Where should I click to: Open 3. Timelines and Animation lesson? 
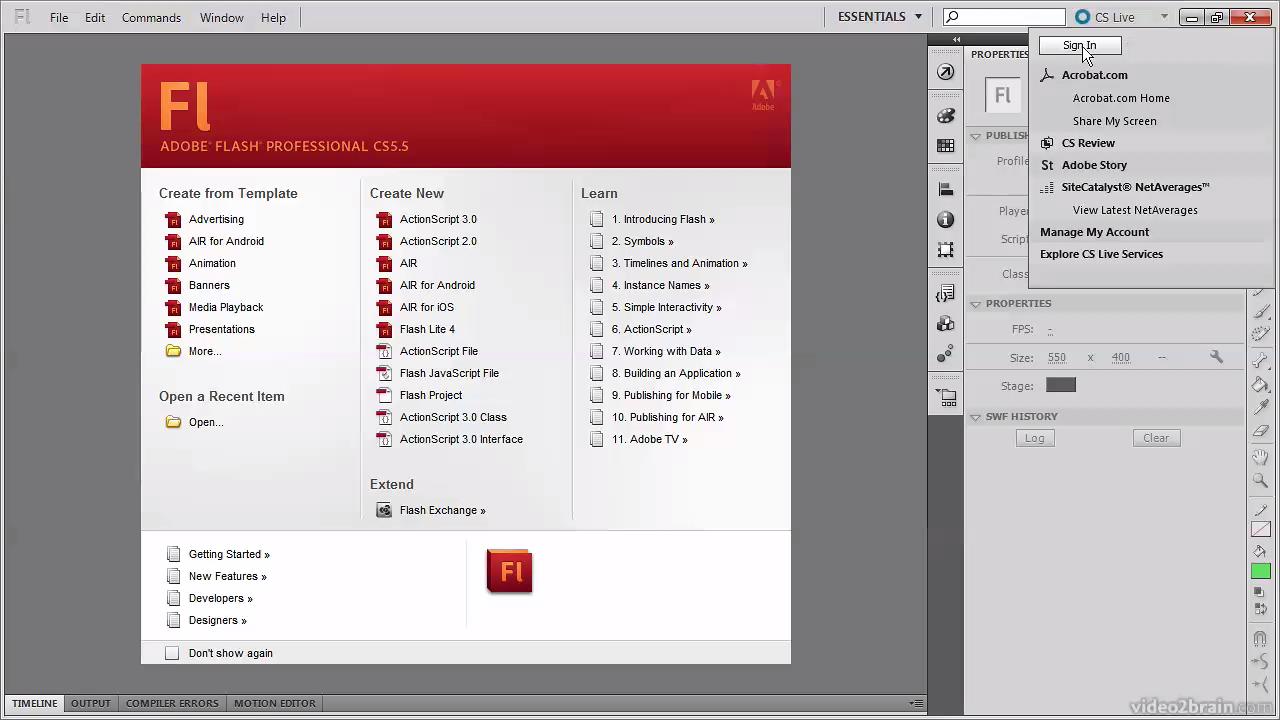(x=679, y=263)
